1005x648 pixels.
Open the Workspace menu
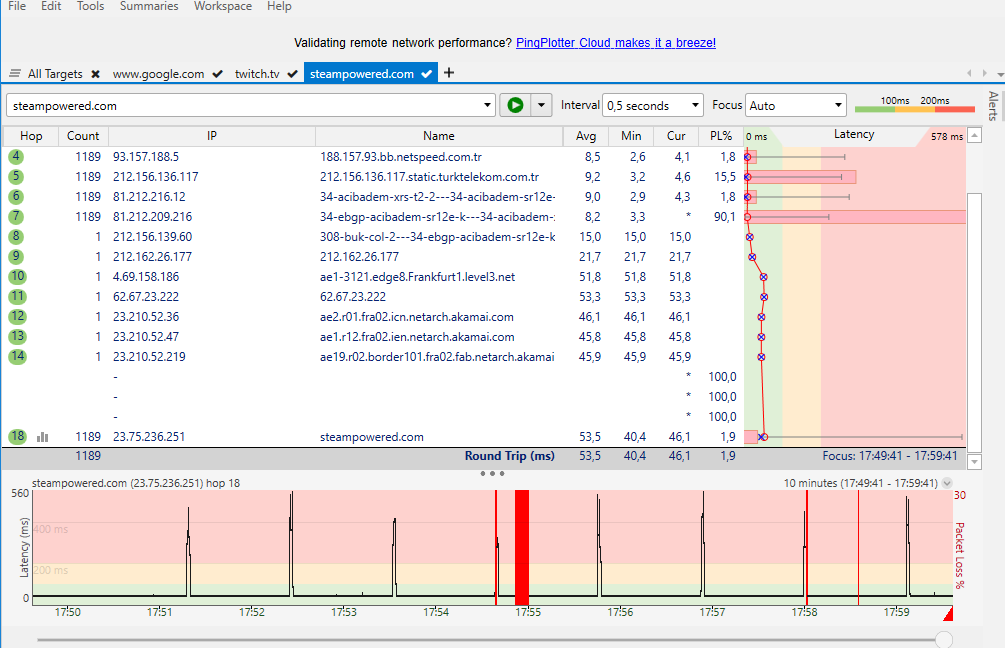[222, 6]
